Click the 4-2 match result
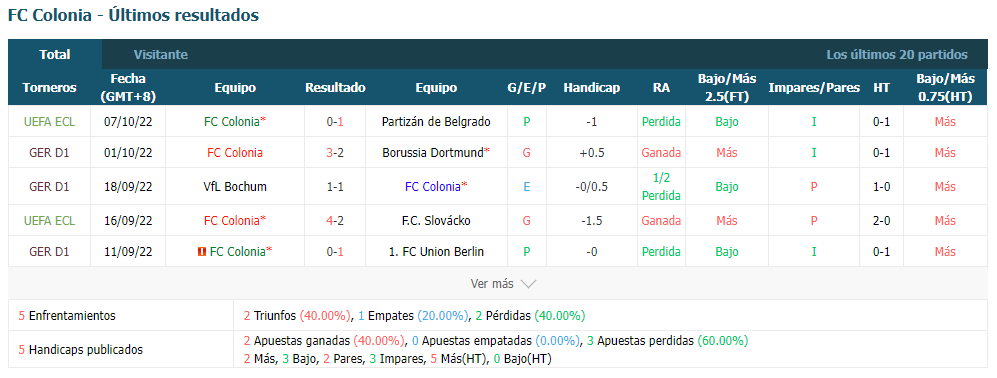Screen dimensions: 997x378 click(335, 221)
